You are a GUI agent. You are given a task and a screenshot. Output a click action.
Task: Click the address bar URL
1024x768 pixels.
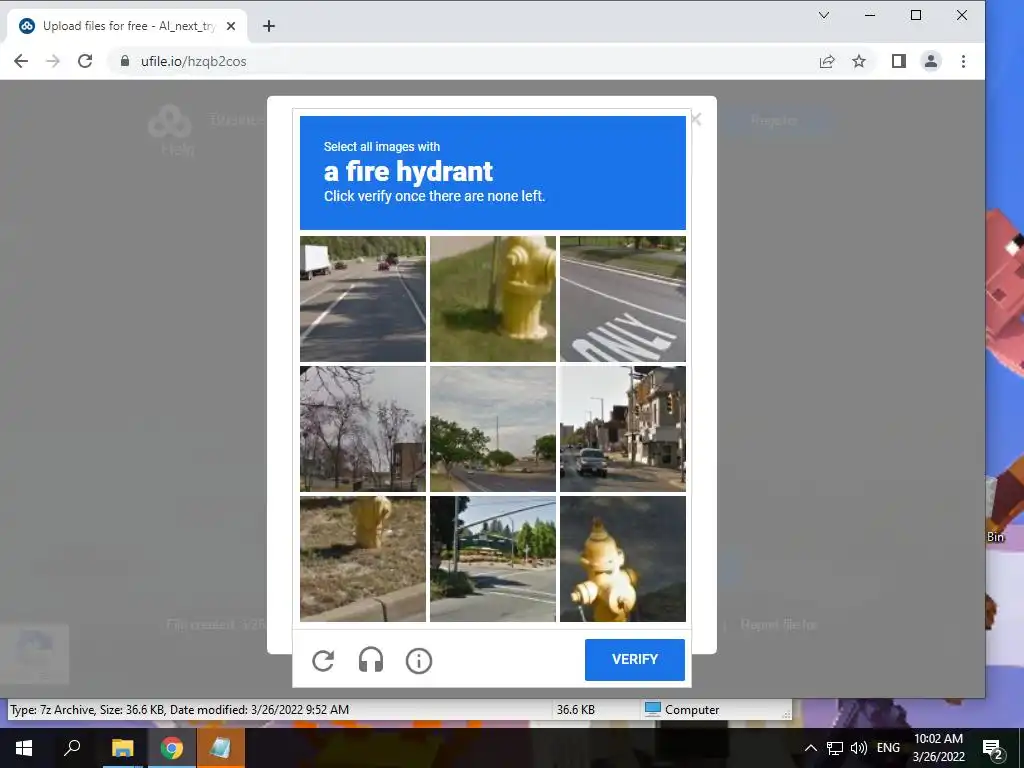point(193,61)
